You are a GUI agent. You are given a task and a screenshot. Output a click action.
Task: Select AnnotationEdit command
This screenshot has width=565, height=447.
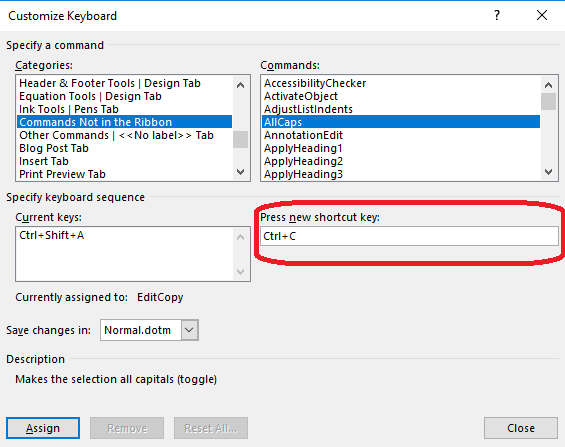click(401, 135)
